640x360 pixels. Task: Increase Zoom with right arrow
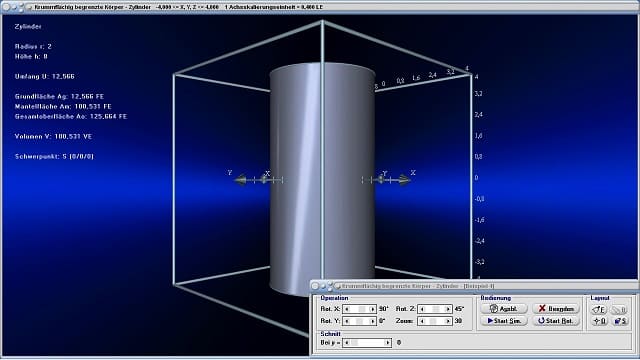coord(448,321)
